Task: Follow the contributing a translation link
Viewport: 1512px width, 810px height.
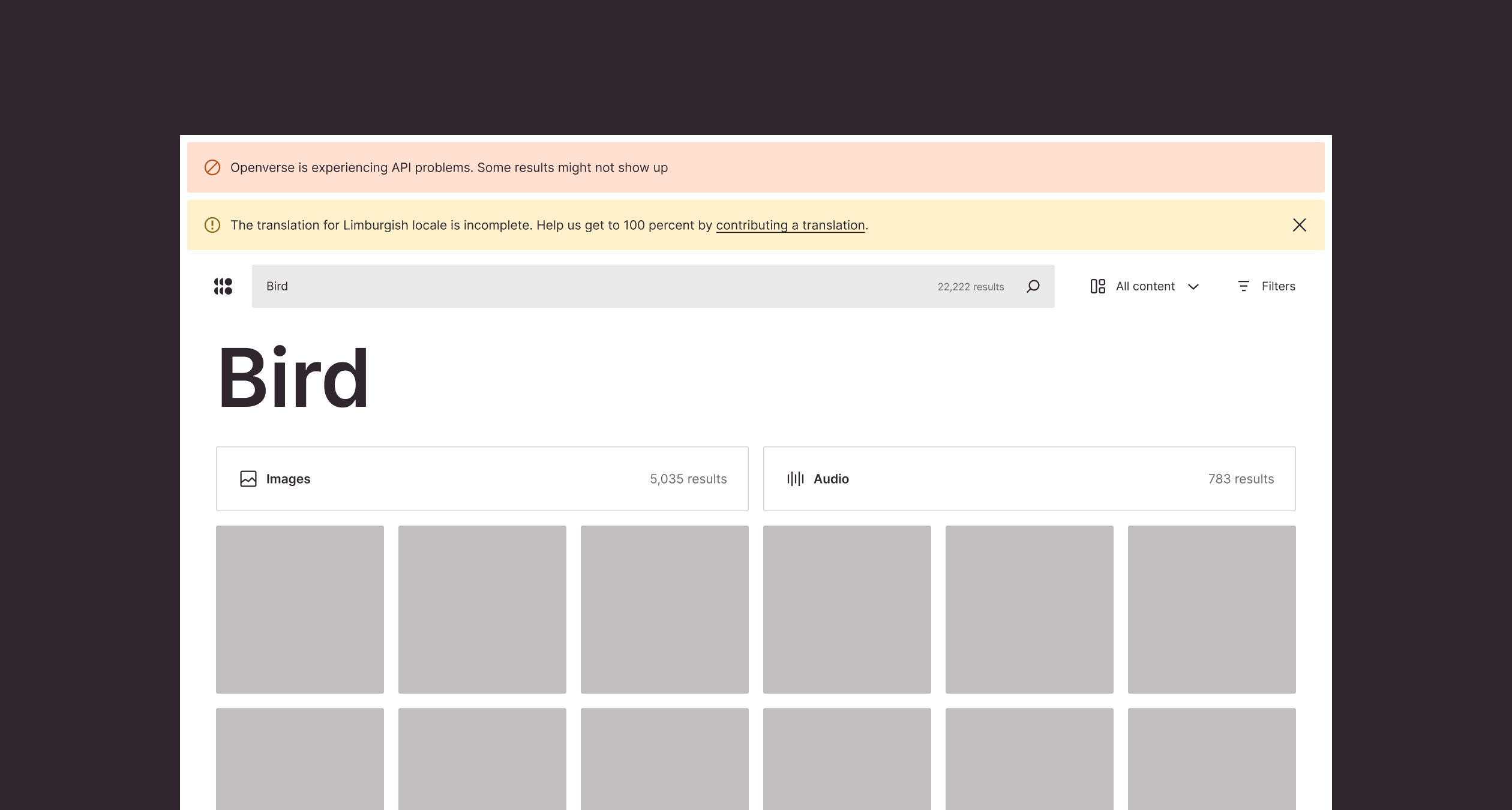Action: 790,225
